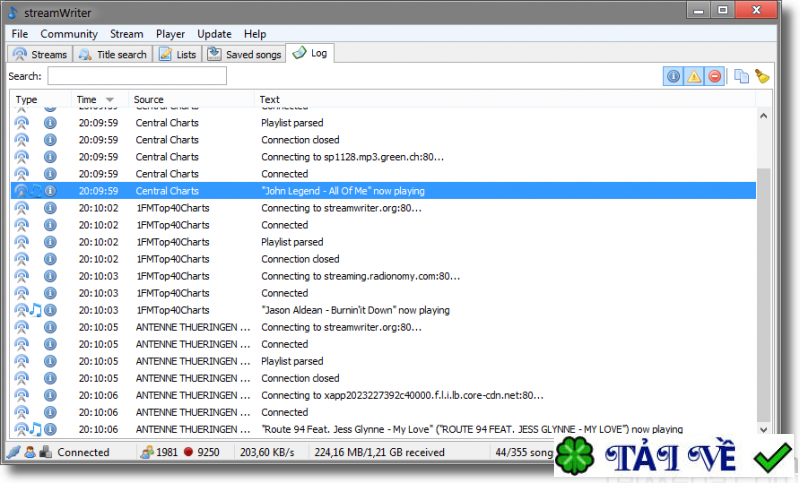The width and height of the screenshot is (800, 483).
Task: Switch to the Saved songs tab
Action: click(244, 54)
